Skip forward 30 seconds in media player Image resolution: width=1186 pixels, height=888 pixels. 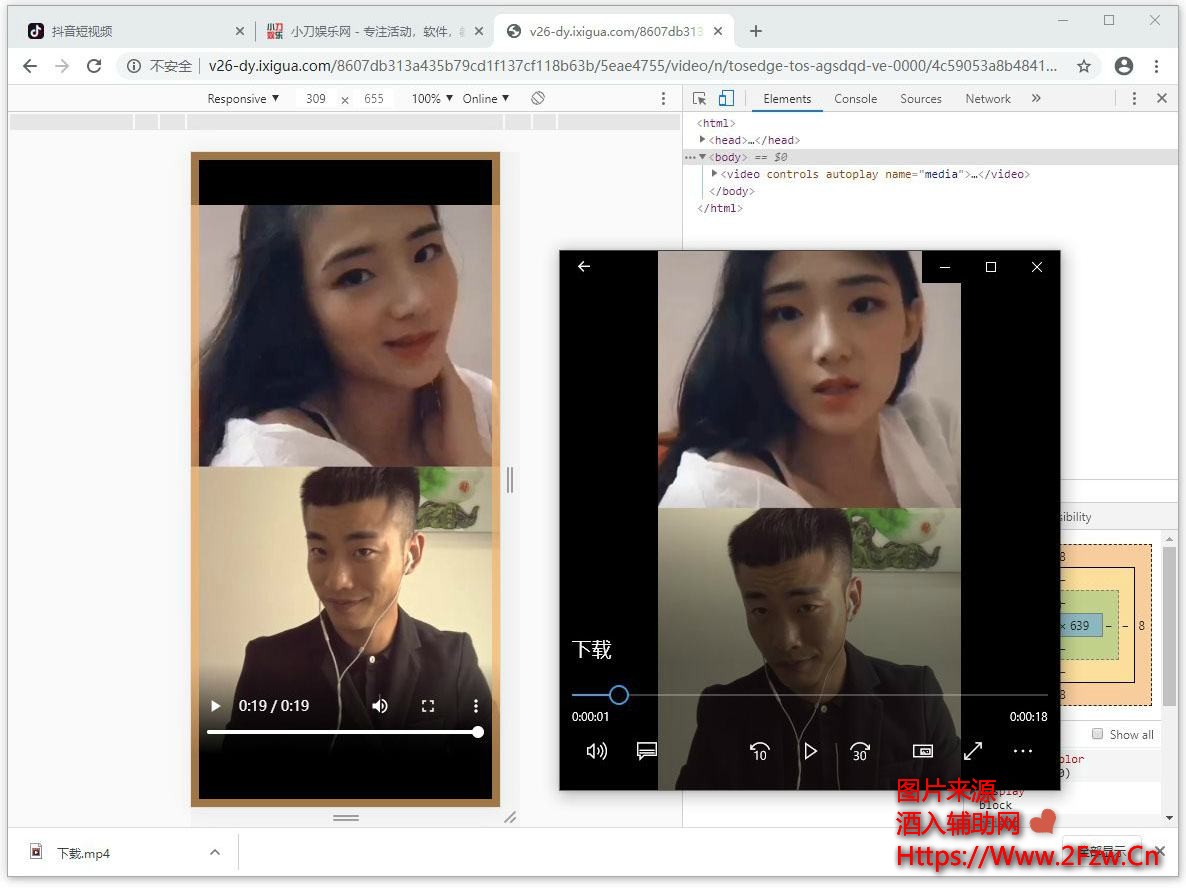tap(860, 751)
